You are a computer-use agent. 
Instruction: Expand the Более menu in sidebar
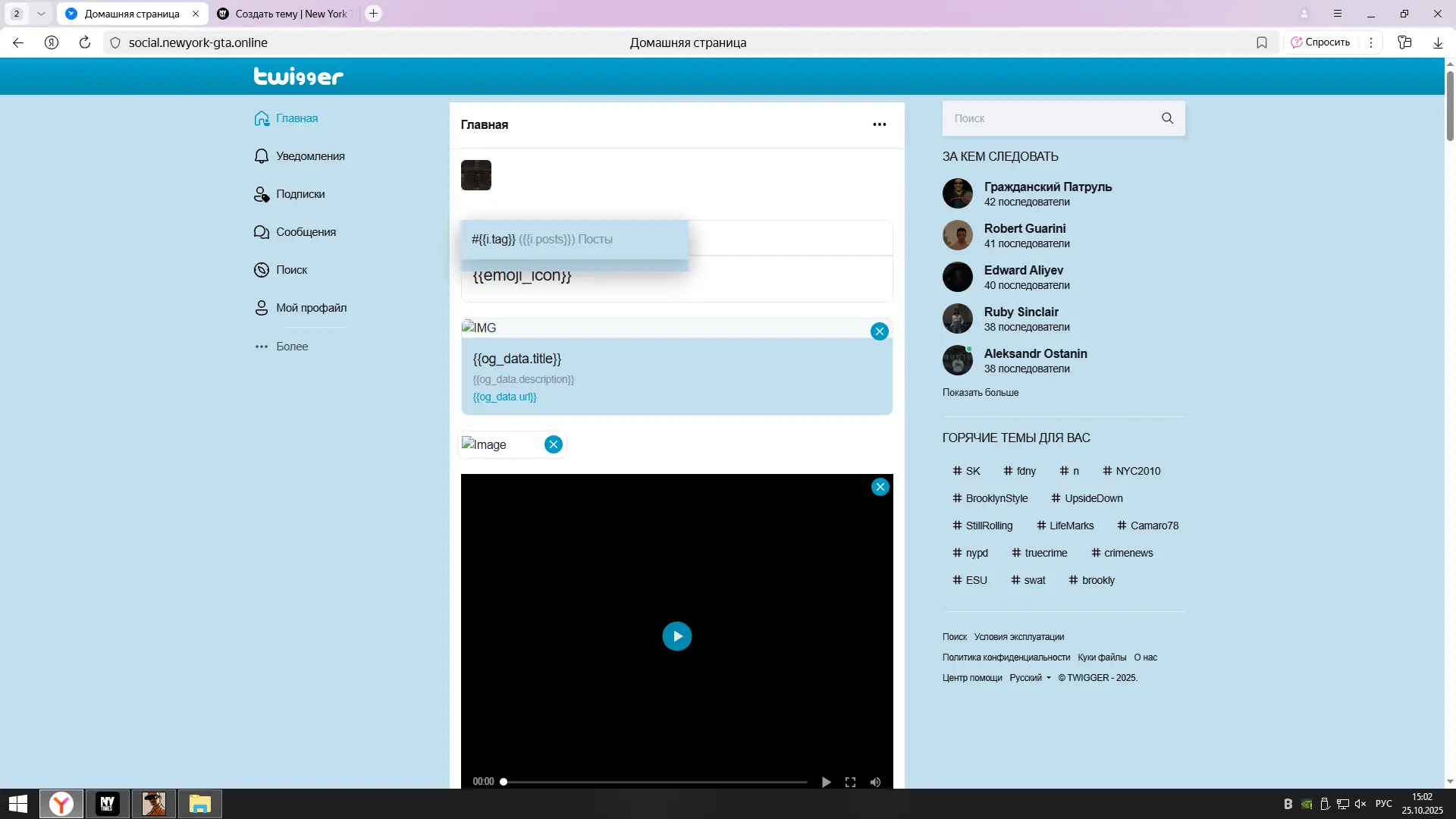(x=291, y=347)
